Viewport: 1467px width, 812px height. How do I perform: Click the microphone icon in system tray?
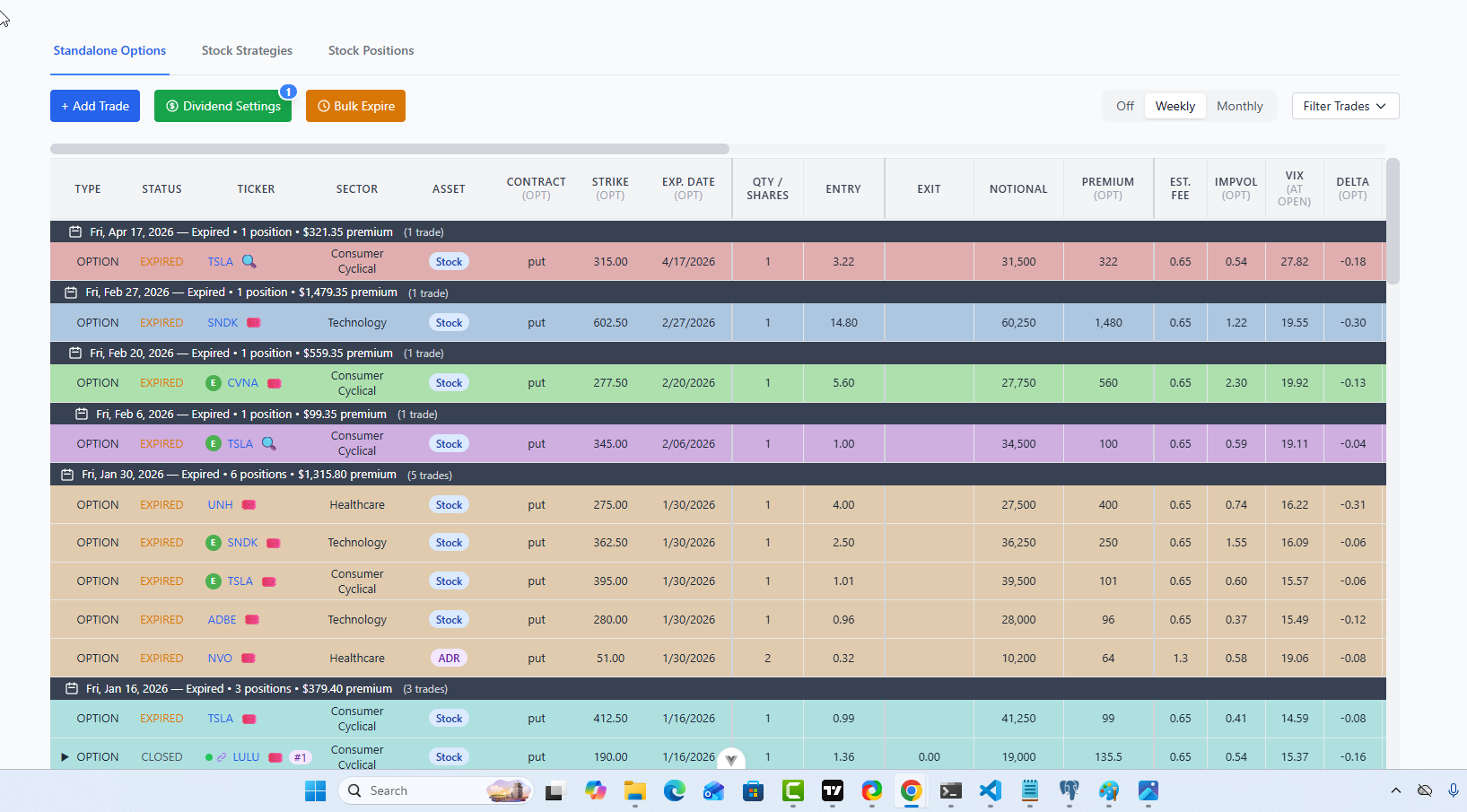[1454, 790]
